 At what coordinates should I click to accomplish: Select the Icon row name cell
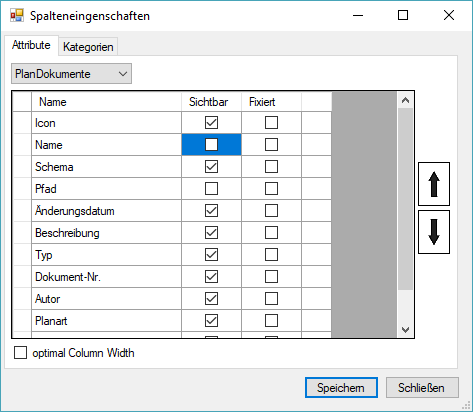107,123
